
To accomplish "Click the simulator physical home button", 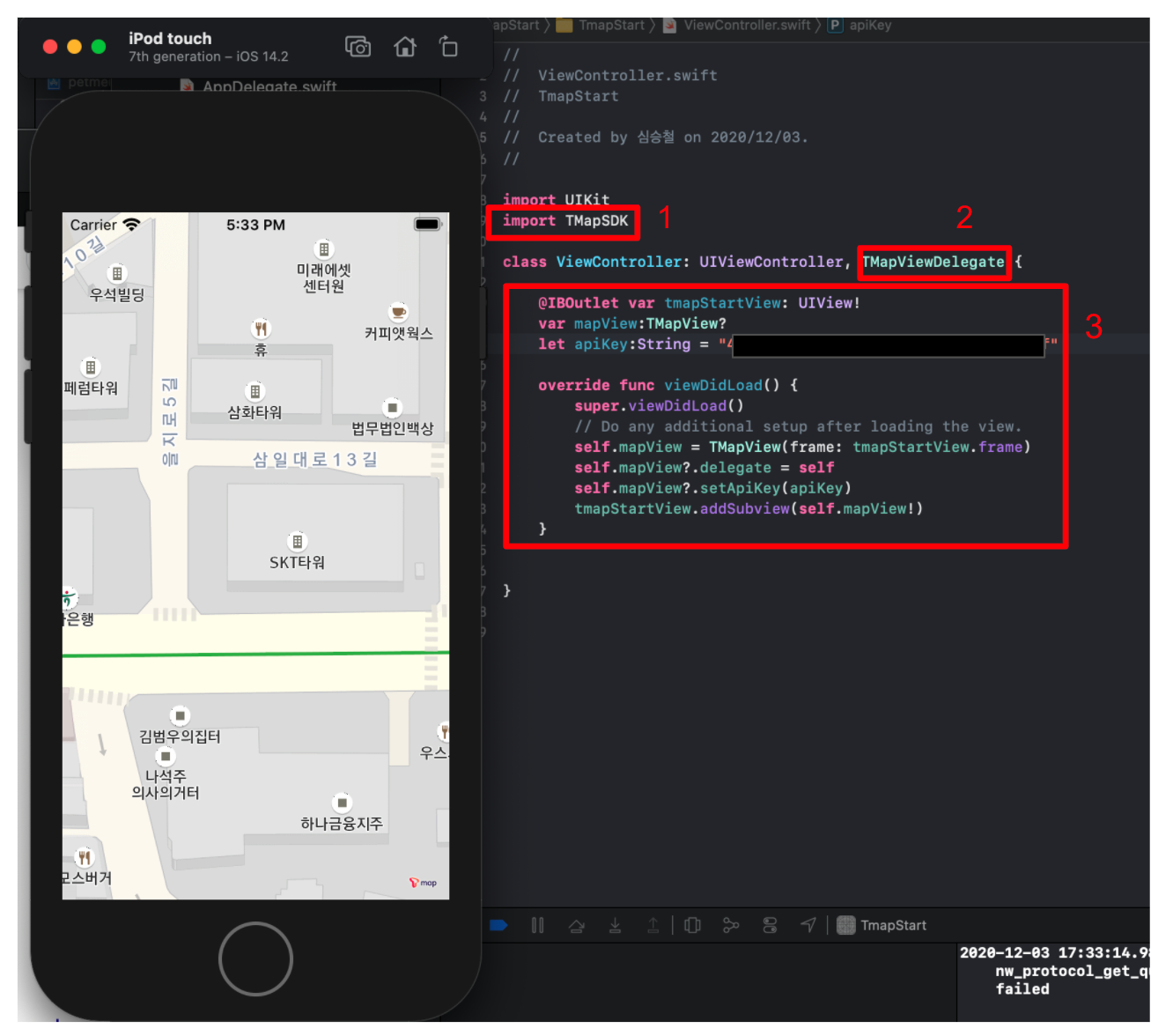I will (x=255, y=958).
